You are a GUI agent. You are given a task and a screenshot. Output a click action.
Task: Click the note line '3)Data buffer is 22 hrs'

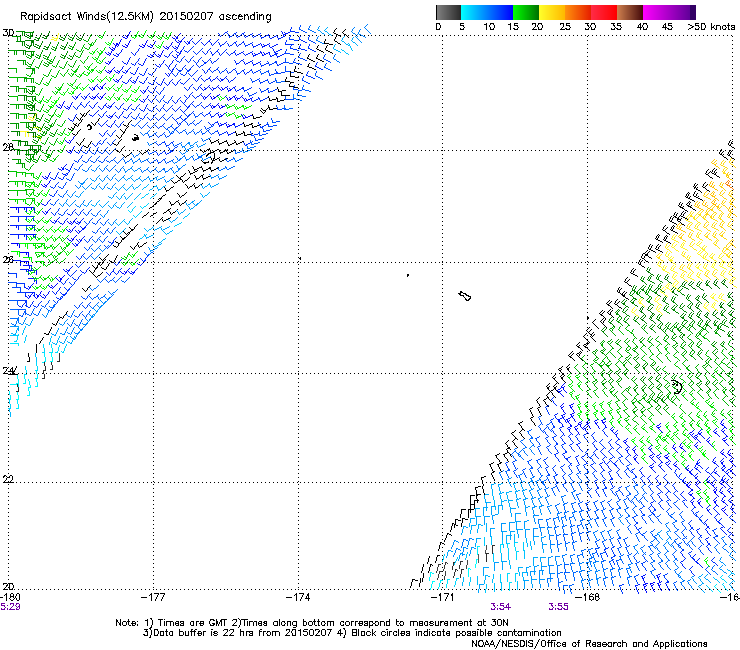[x=352, y=633]
